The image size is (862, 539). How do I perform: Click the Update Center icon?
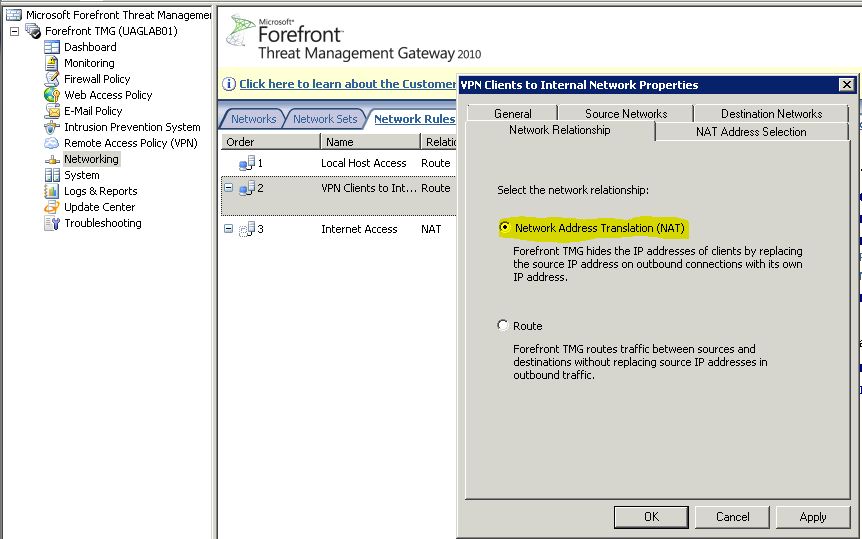coord(52,207)
